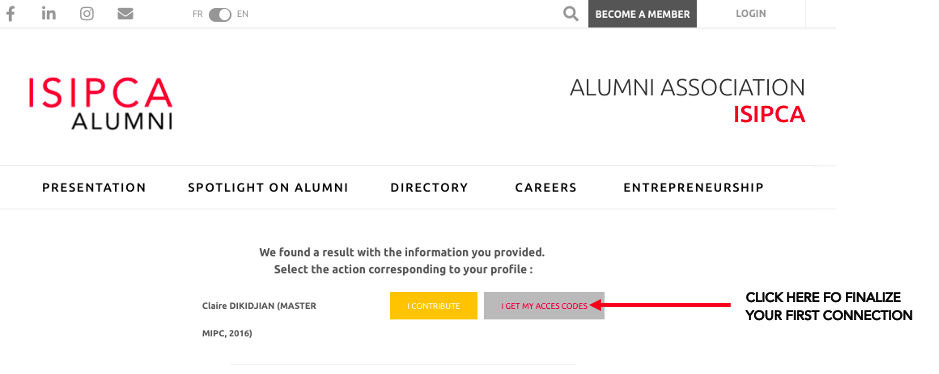The image size is (939, 374).
Task: Click the Claire DIKIDJIAN profile result
Action: tap(259, 320)
